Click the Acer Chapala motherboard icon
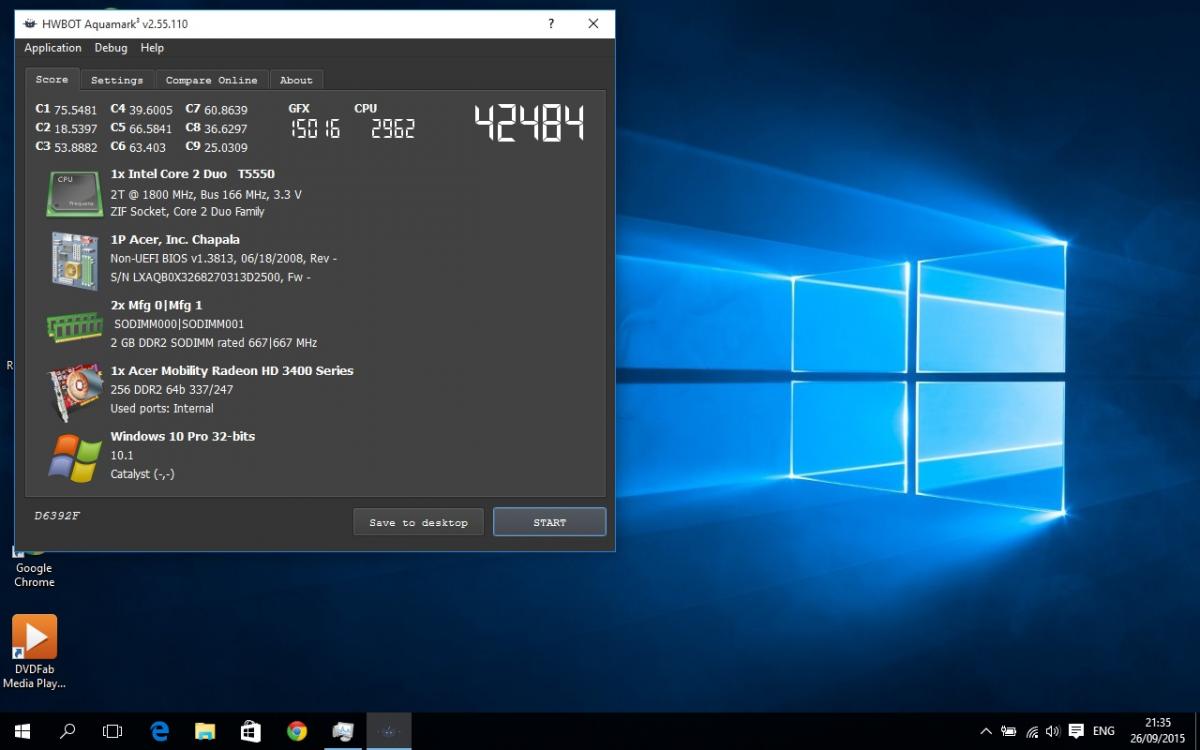Screen dimensions: 1200x750 pos(74,260)
